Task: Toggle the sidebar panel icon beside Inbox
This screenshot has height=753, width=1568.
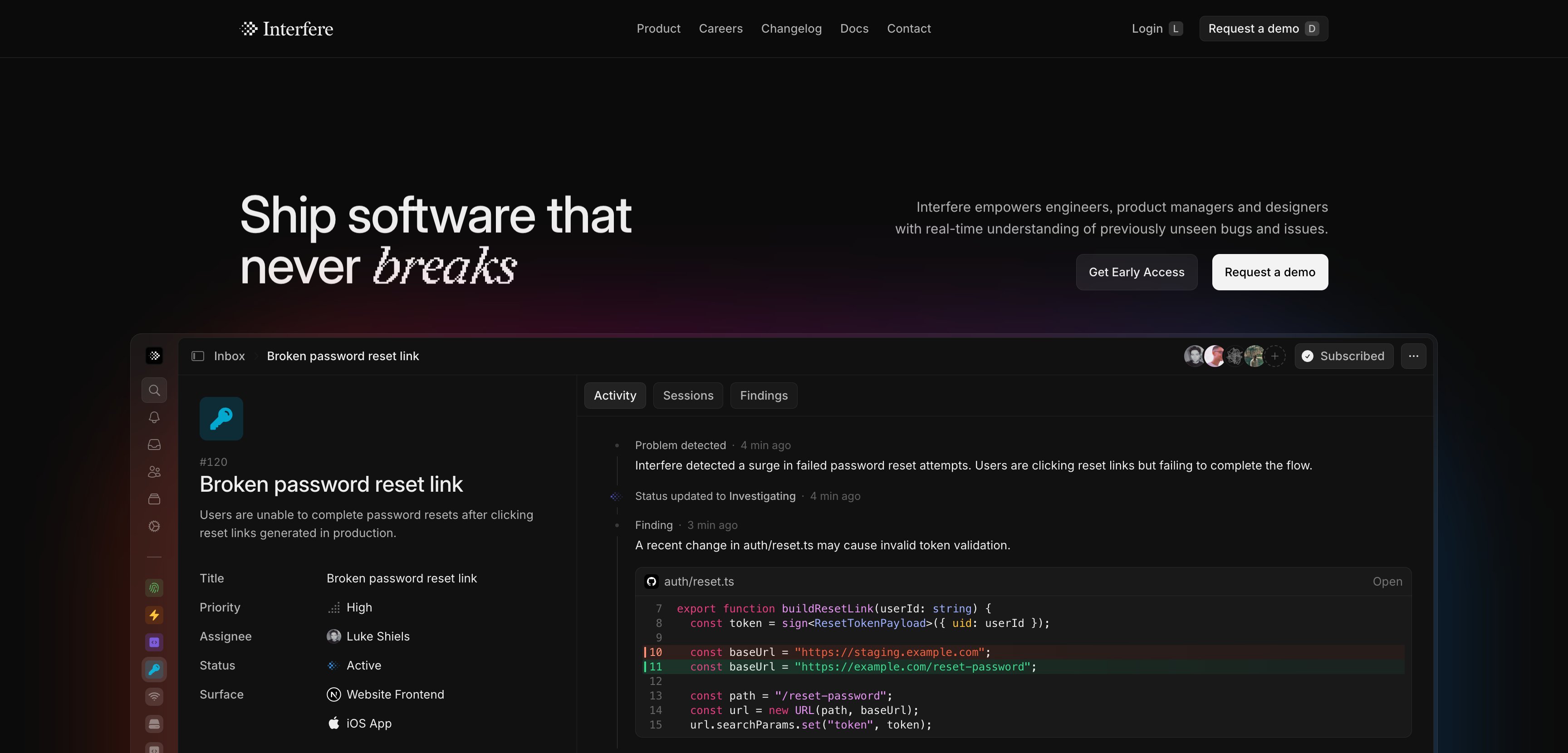Action: pos(198,356)
